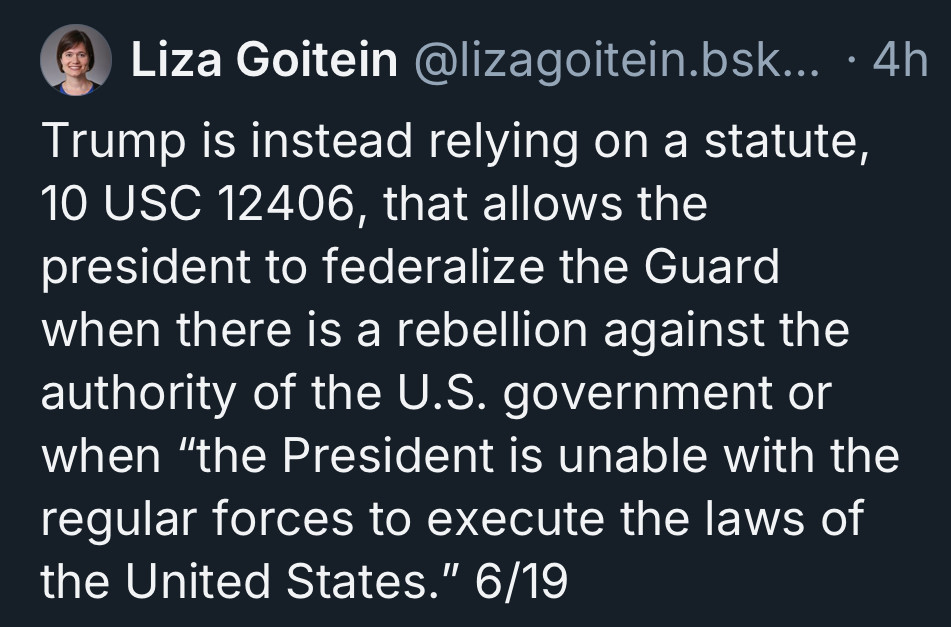Image resolution: width=951 pixels, height=627 pixels.
Task: Click the line 'authority of the U.S. government'
Action: pos(437,394)
